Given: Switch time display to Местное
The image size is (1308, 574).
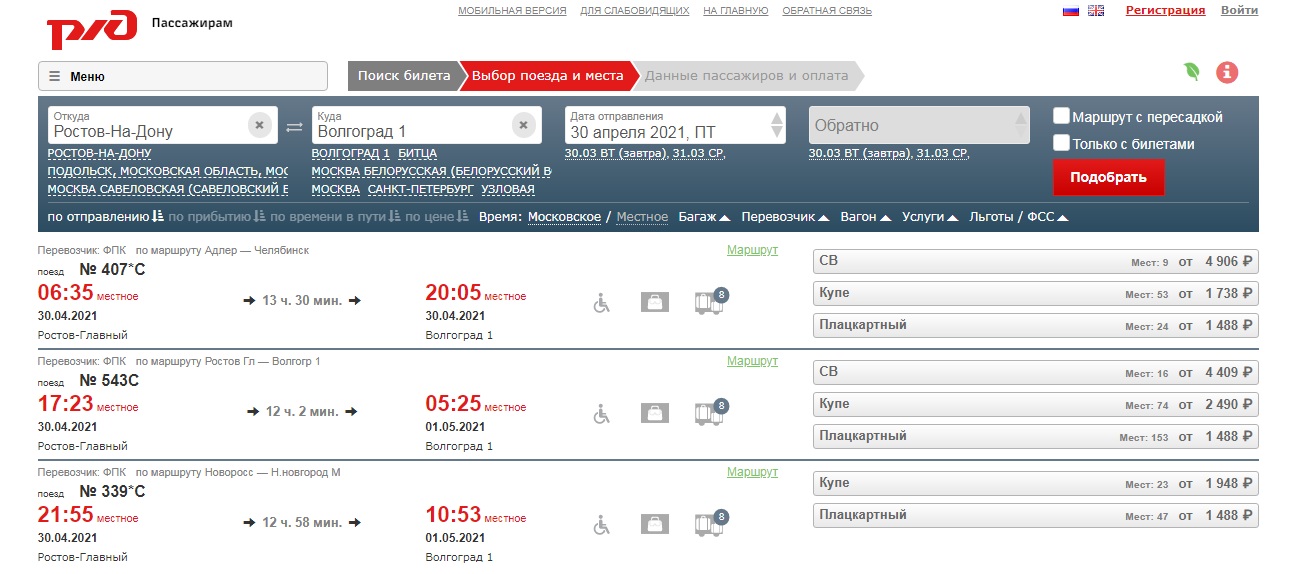Looking at the screenshot, I should (642, 217).
